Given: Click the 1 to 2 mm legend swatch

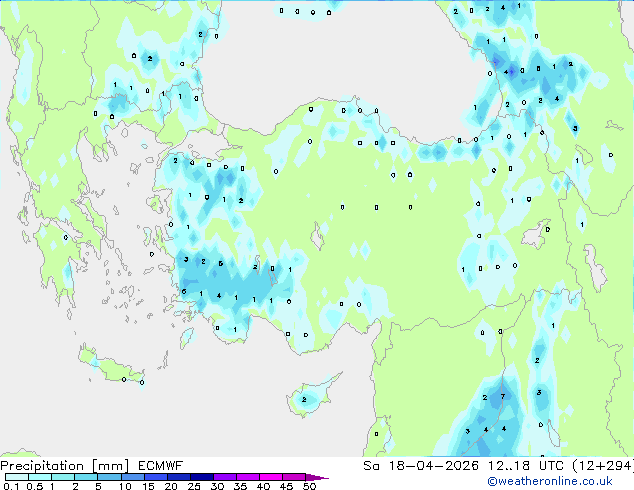Looking at the screenshot, I should pos(63,477).
